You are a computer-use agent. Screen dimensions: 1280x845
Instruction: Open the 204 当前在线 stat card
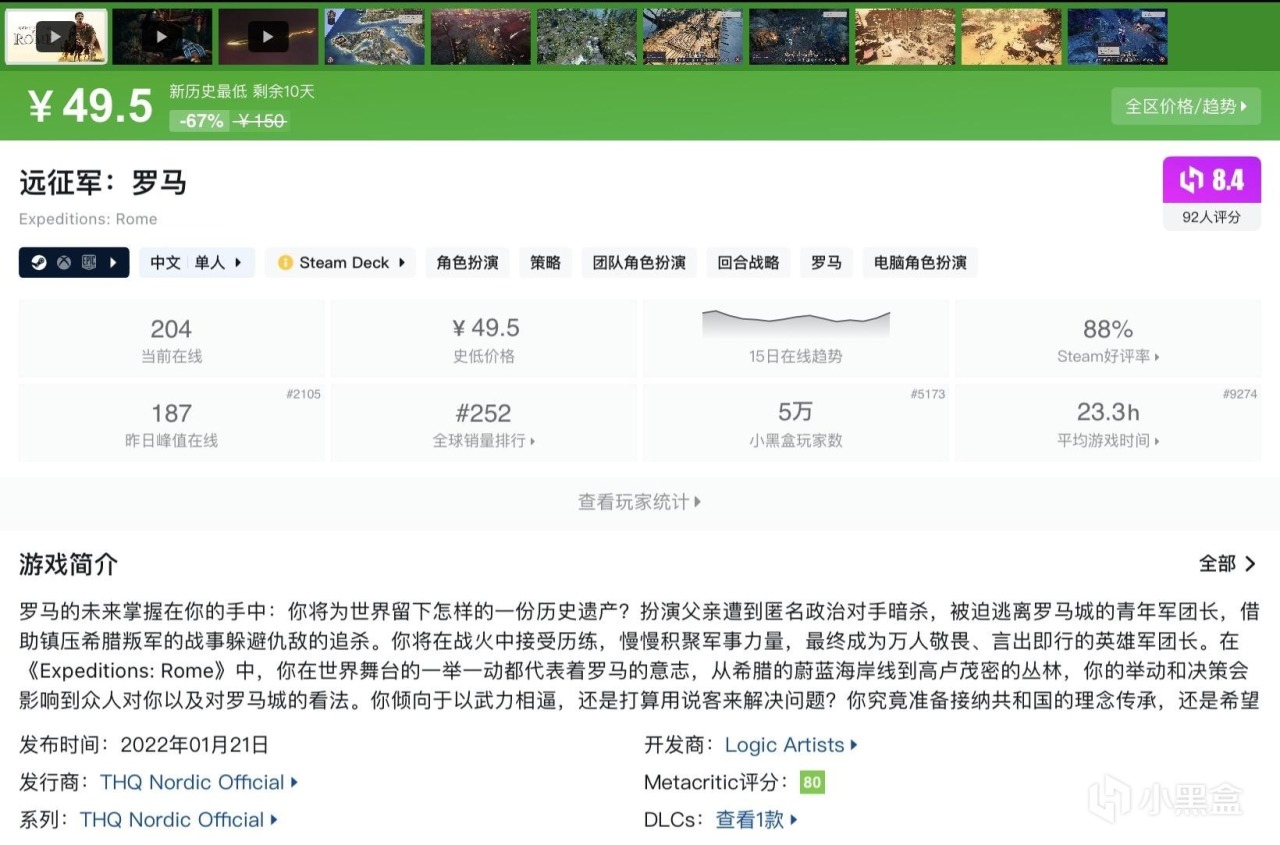coord(172,339)
